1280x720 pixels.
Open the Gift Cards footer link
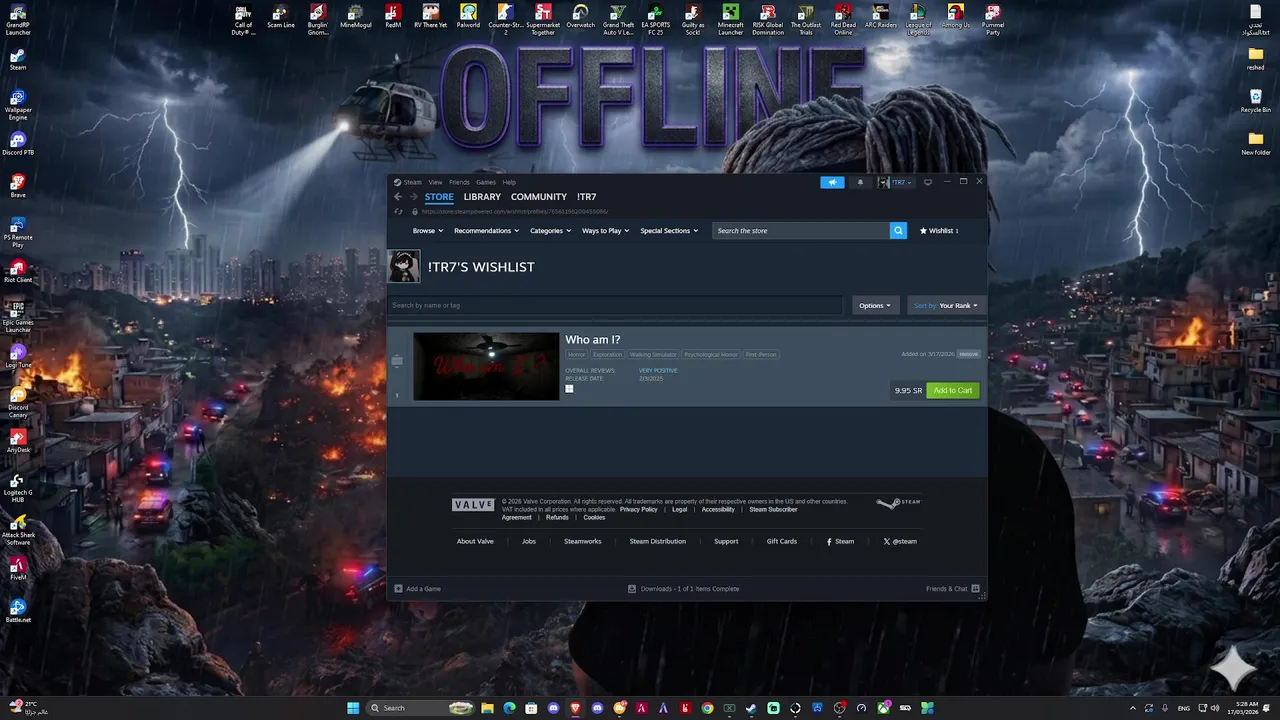(x=782, y=541)
